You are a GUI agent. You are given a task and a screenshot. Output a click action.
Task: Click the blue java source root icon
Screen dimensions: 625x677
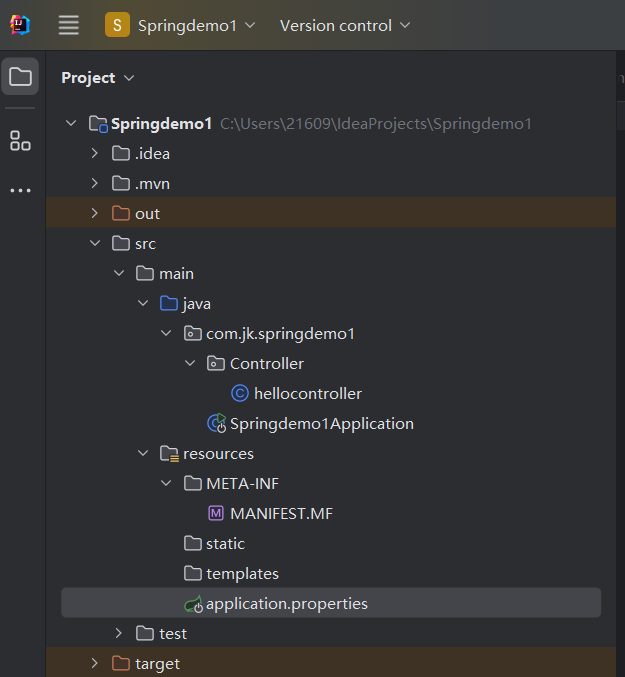tap(169, 303)
